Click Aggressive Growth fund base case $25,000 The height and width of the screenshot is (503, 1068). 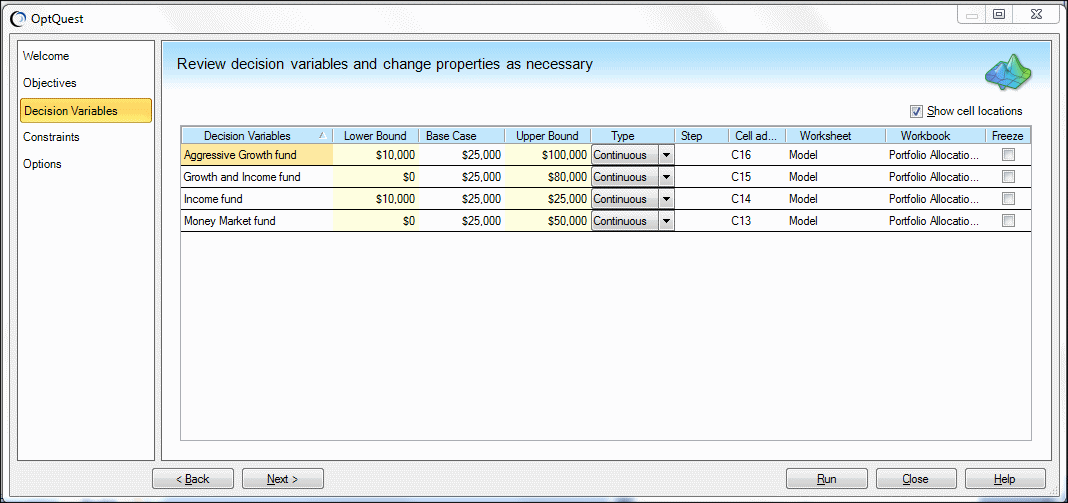[461, 155]
